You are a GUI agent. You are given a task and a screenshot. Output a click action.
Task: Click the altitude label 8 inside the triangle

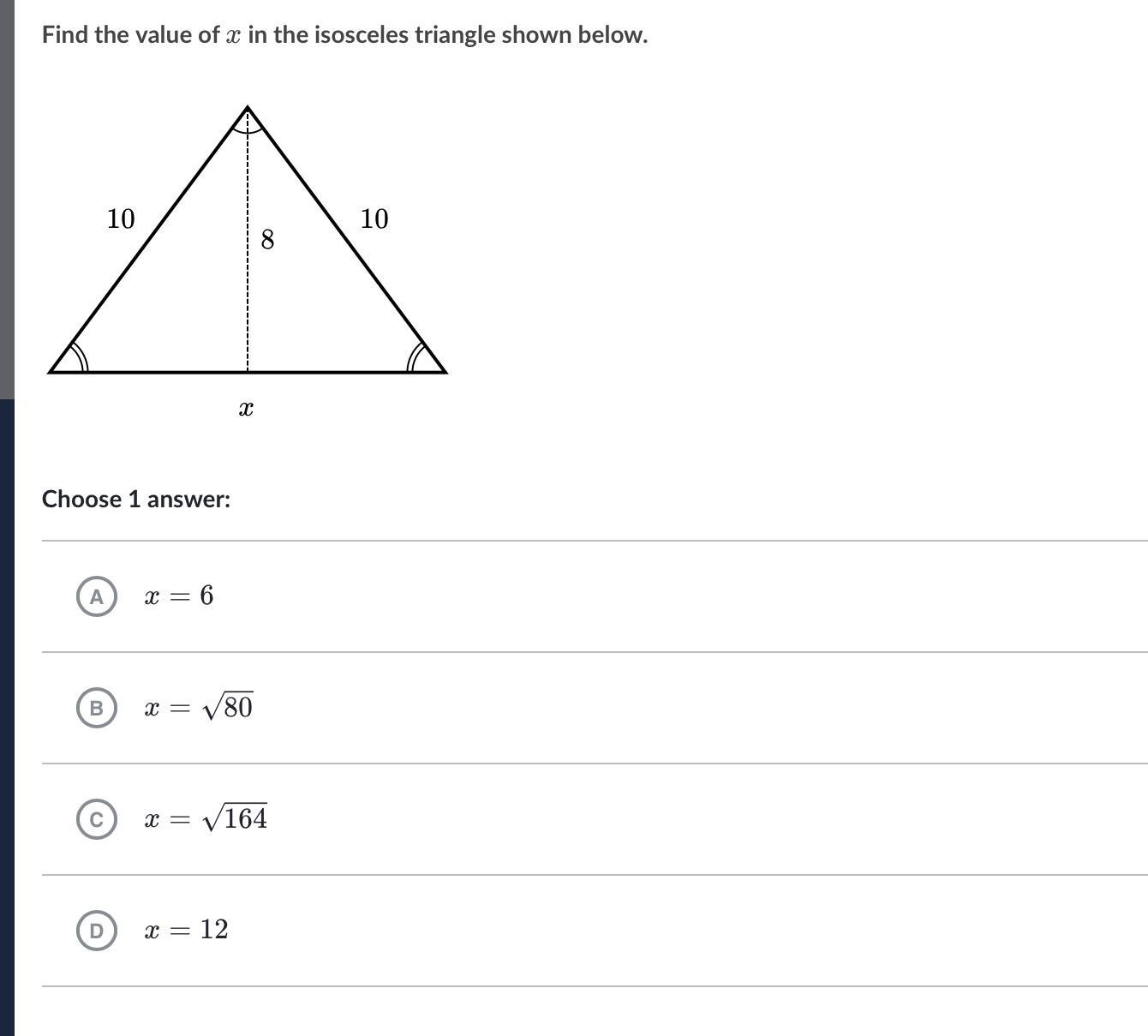[267, 240]
